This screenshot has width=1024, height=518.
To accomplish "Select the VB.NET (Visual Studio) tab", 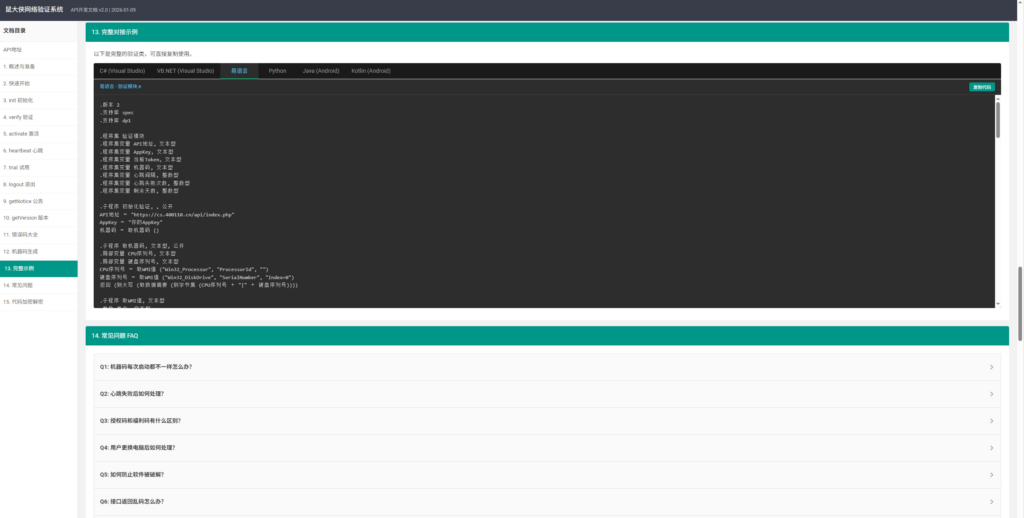I will [185, 71].
